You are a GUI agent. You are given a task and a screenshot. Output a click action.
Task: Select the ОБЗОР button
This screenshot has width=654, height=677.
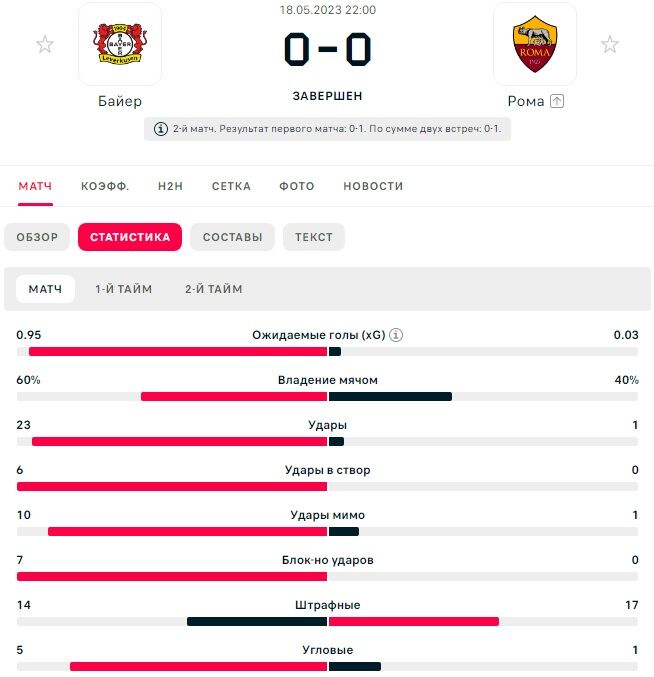(37, 237)
